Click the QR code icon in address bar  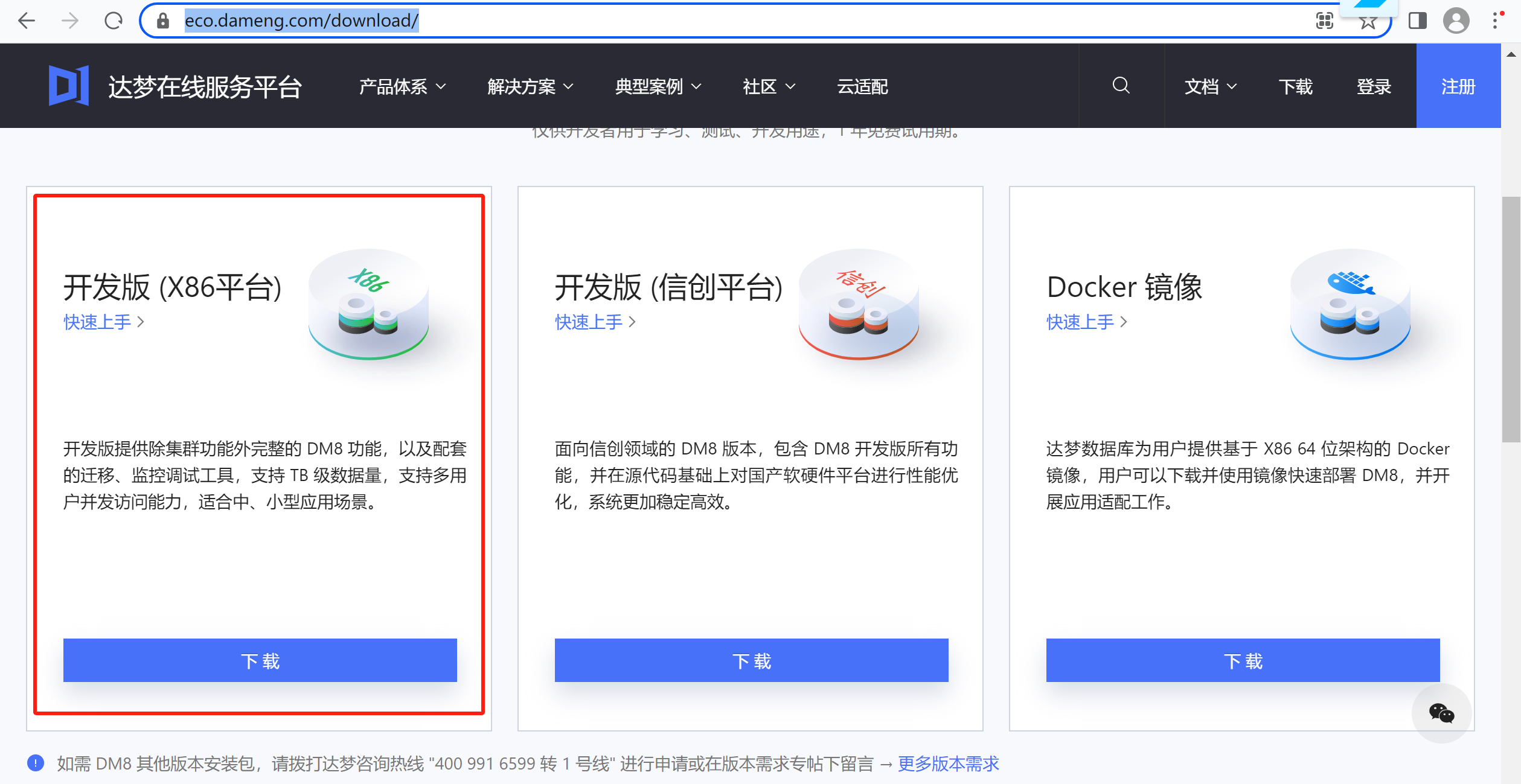coord(1325,21)
